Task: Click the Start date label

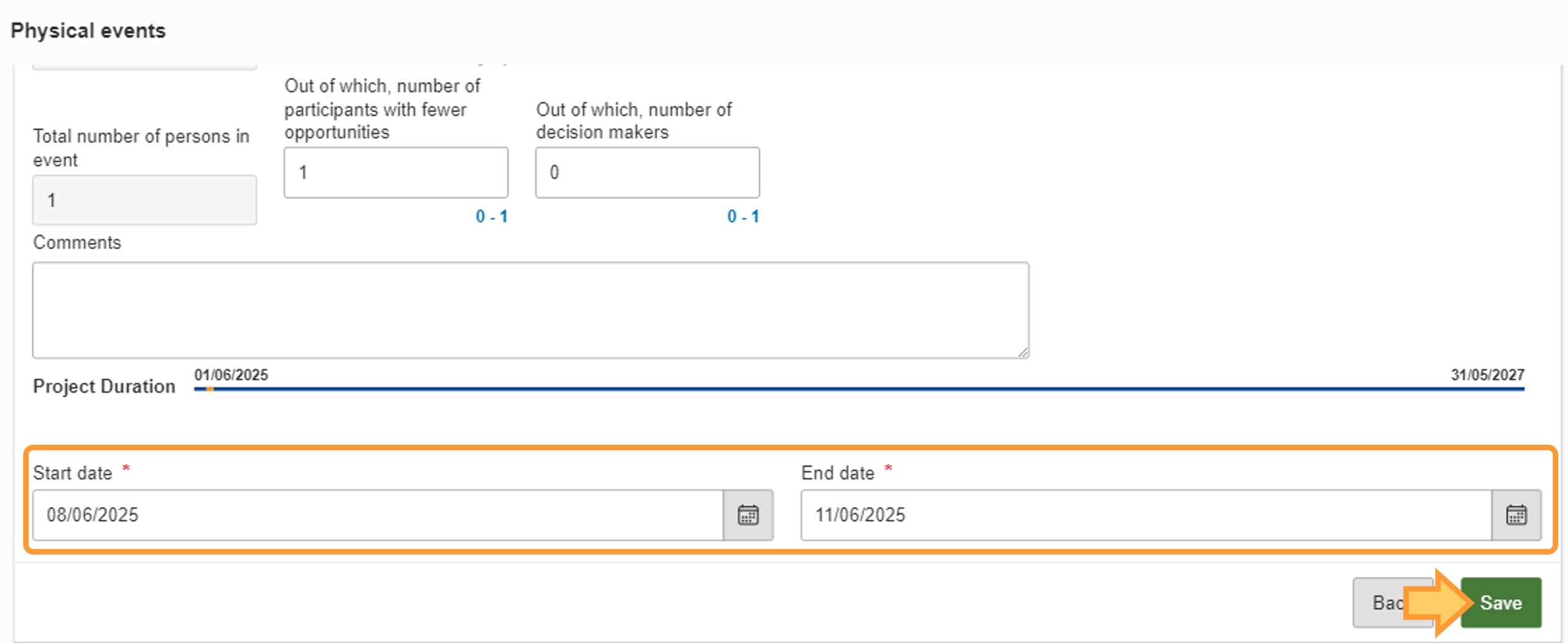Action: [x=73, y=473]
